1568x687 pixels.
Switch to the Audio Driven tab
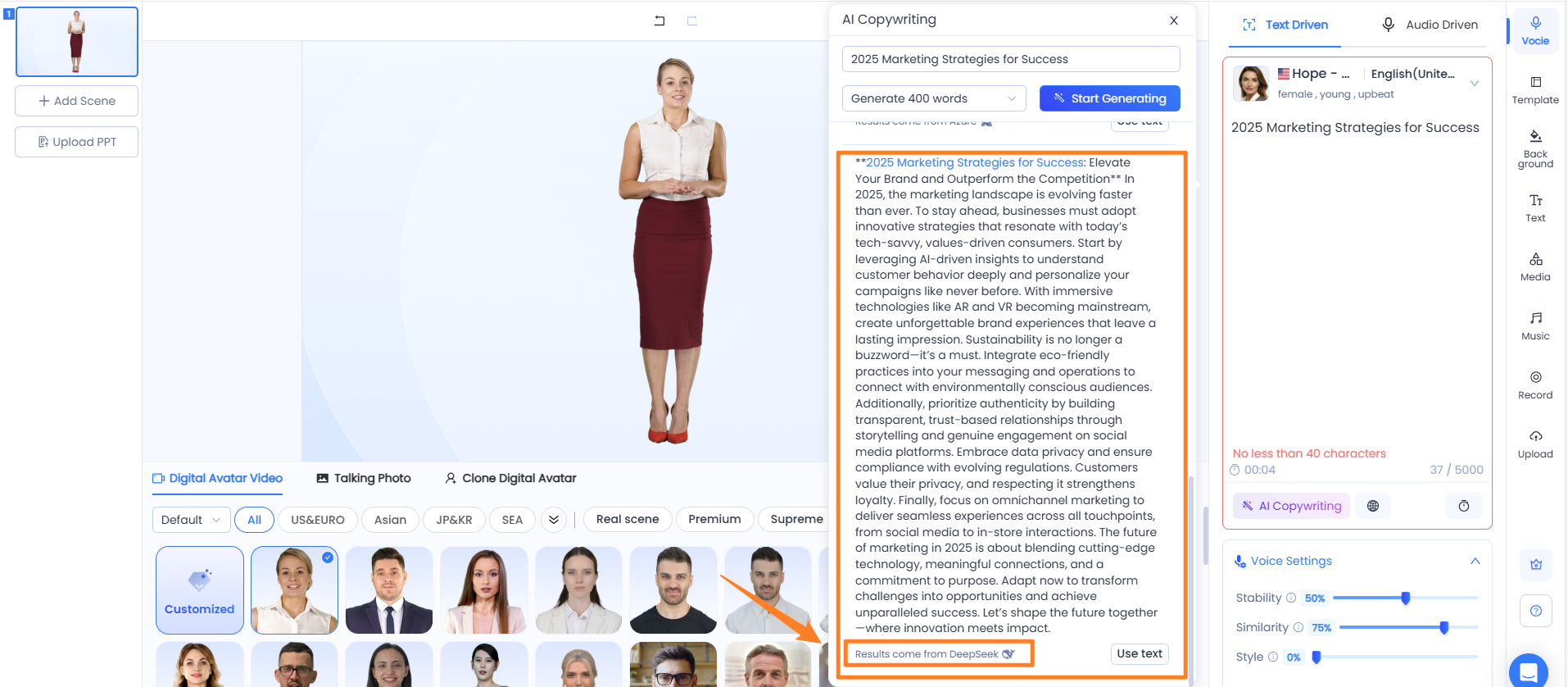pyautogui.click(x=1430, y=25)
